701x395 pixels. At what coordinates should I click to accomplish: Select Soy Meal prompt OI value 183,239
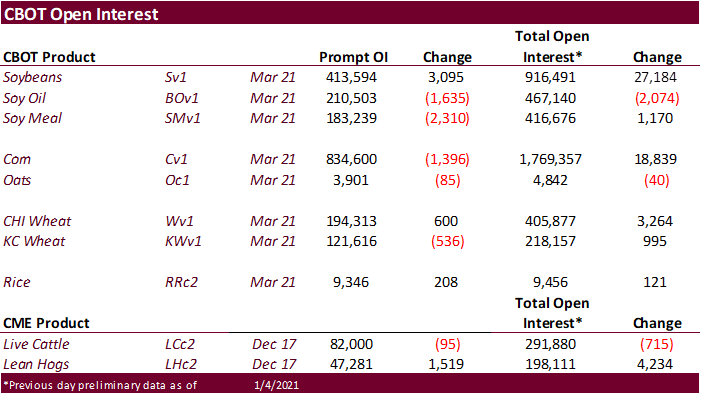(351, 118)
